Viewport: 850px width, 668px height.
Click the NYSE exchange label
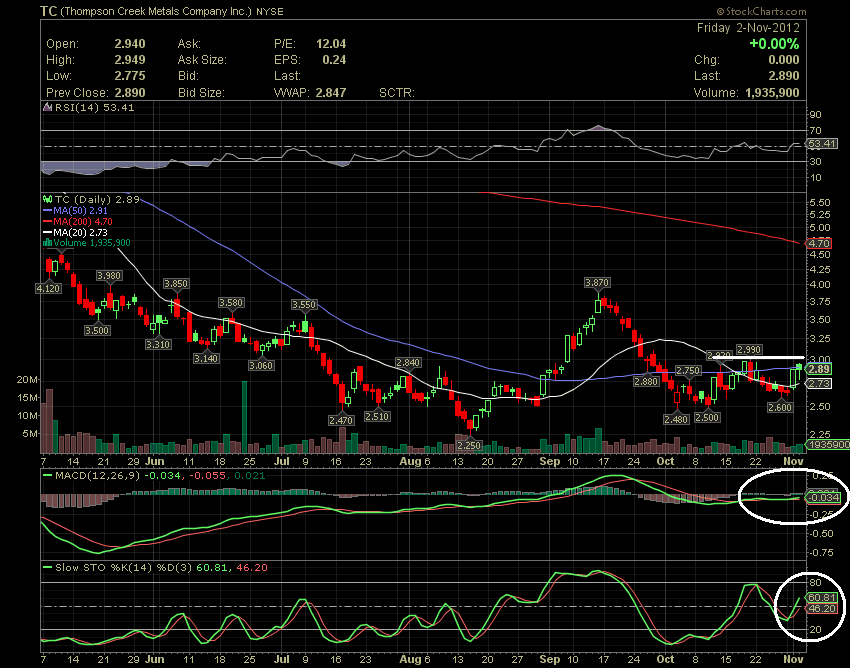270,11
